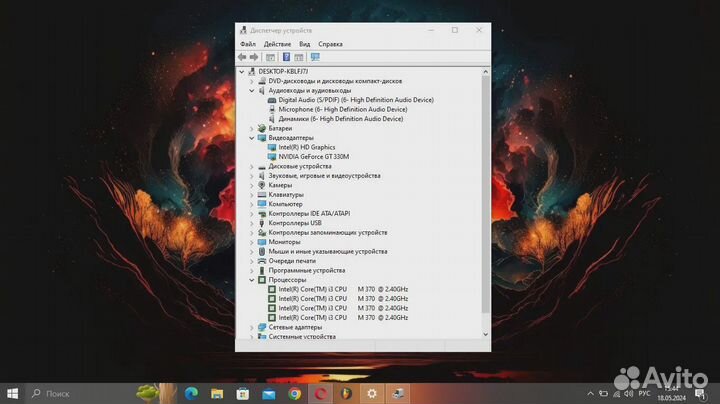Expand DVD-дисководы и дисководы компакт-дисков
This screenshot has height=404, width=720.
252,81
